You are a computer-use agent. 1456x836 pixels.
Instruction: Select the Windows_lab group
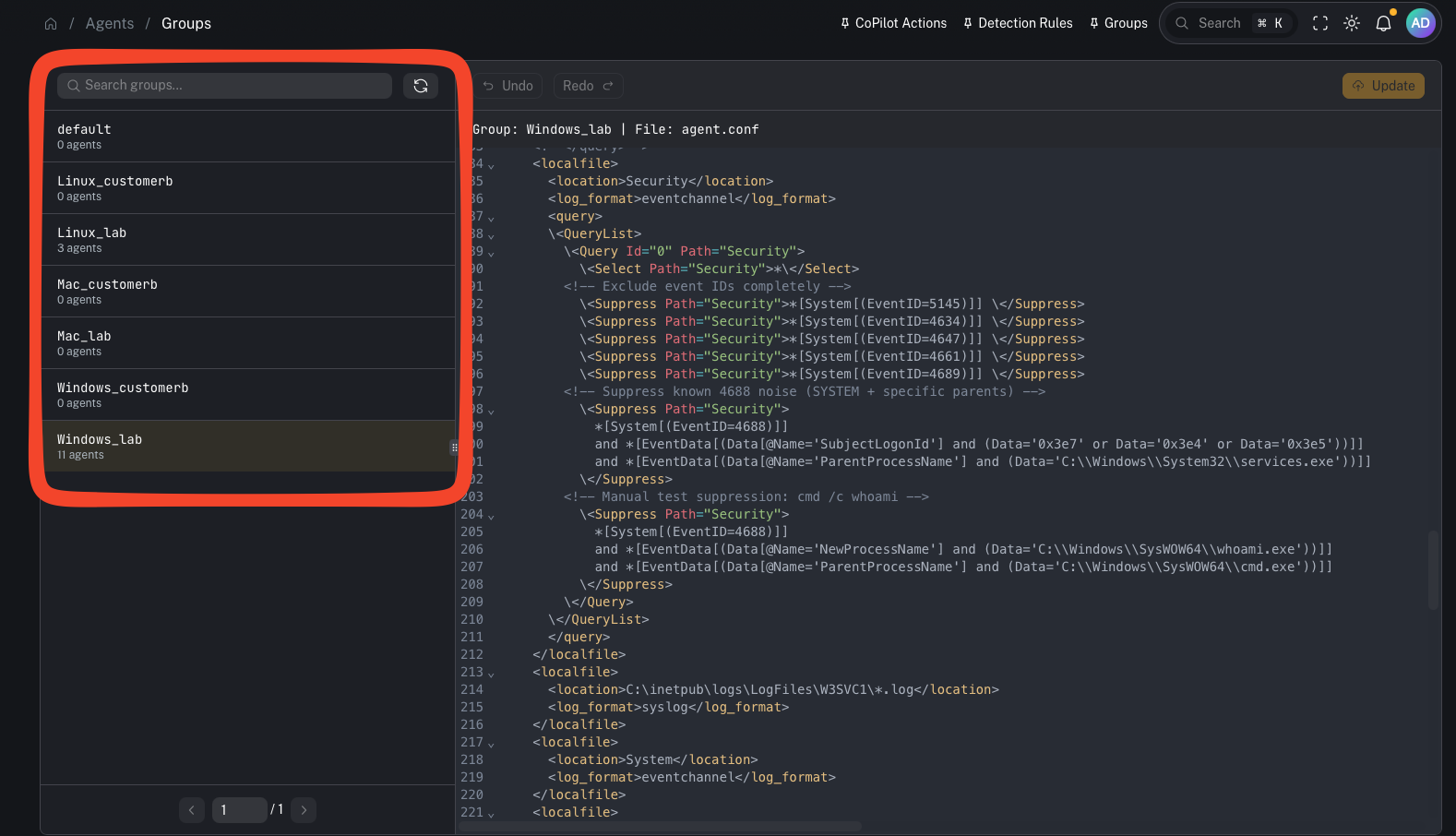(247, 447)
